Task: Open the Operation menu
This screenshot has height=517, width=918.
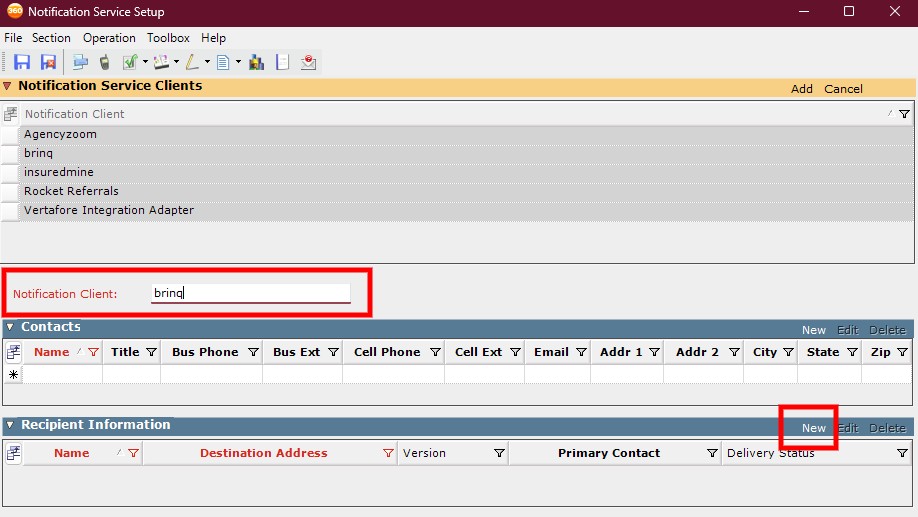Action: point(109,38)
